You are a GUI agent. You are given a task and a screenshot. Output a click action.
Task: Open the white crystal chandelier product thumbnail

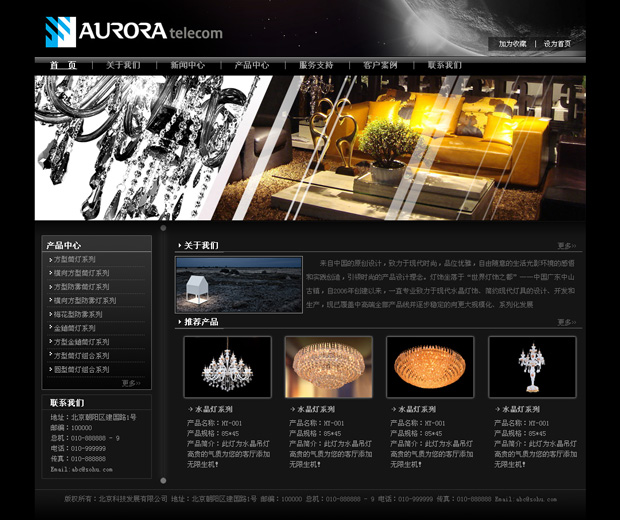[227, 367]
